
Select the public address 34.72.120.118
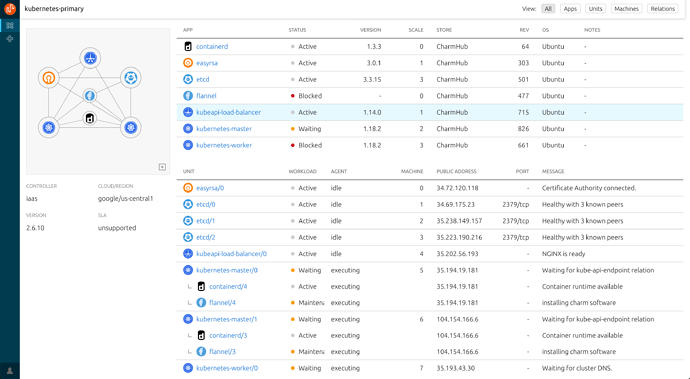[457, 188]
